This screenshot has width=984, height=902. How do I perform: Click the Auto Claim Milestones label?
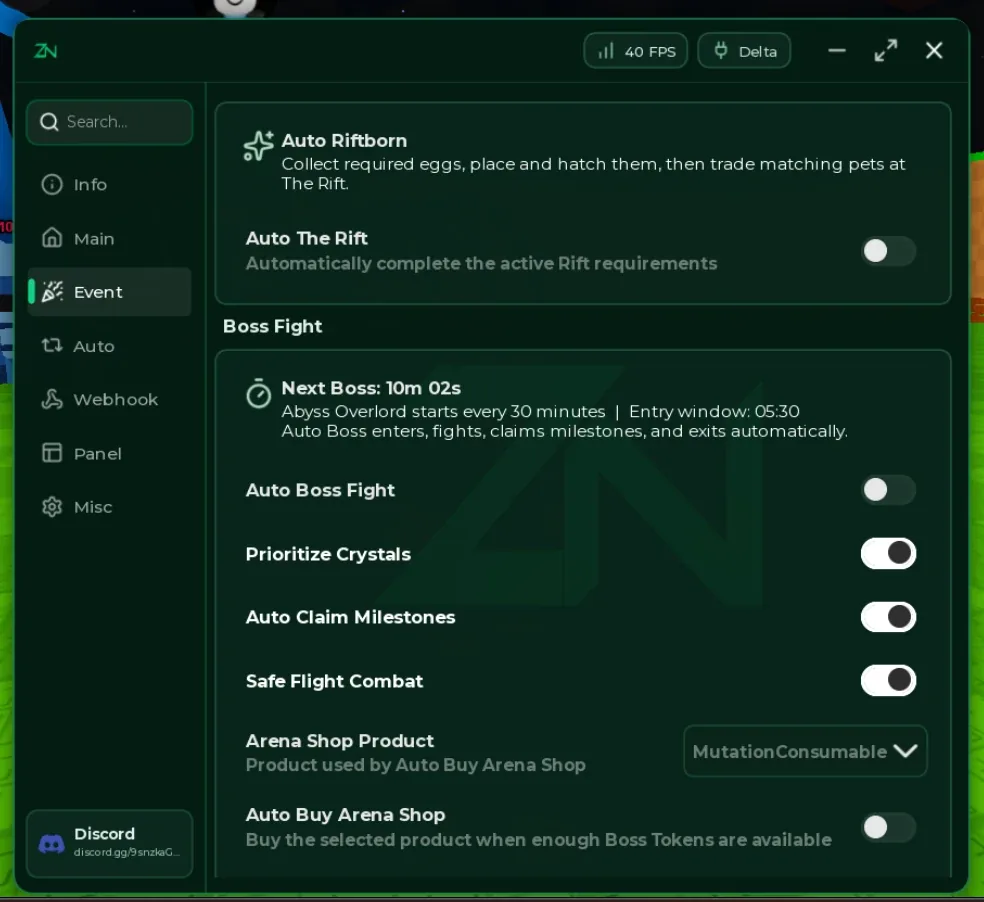pos(350,618)
